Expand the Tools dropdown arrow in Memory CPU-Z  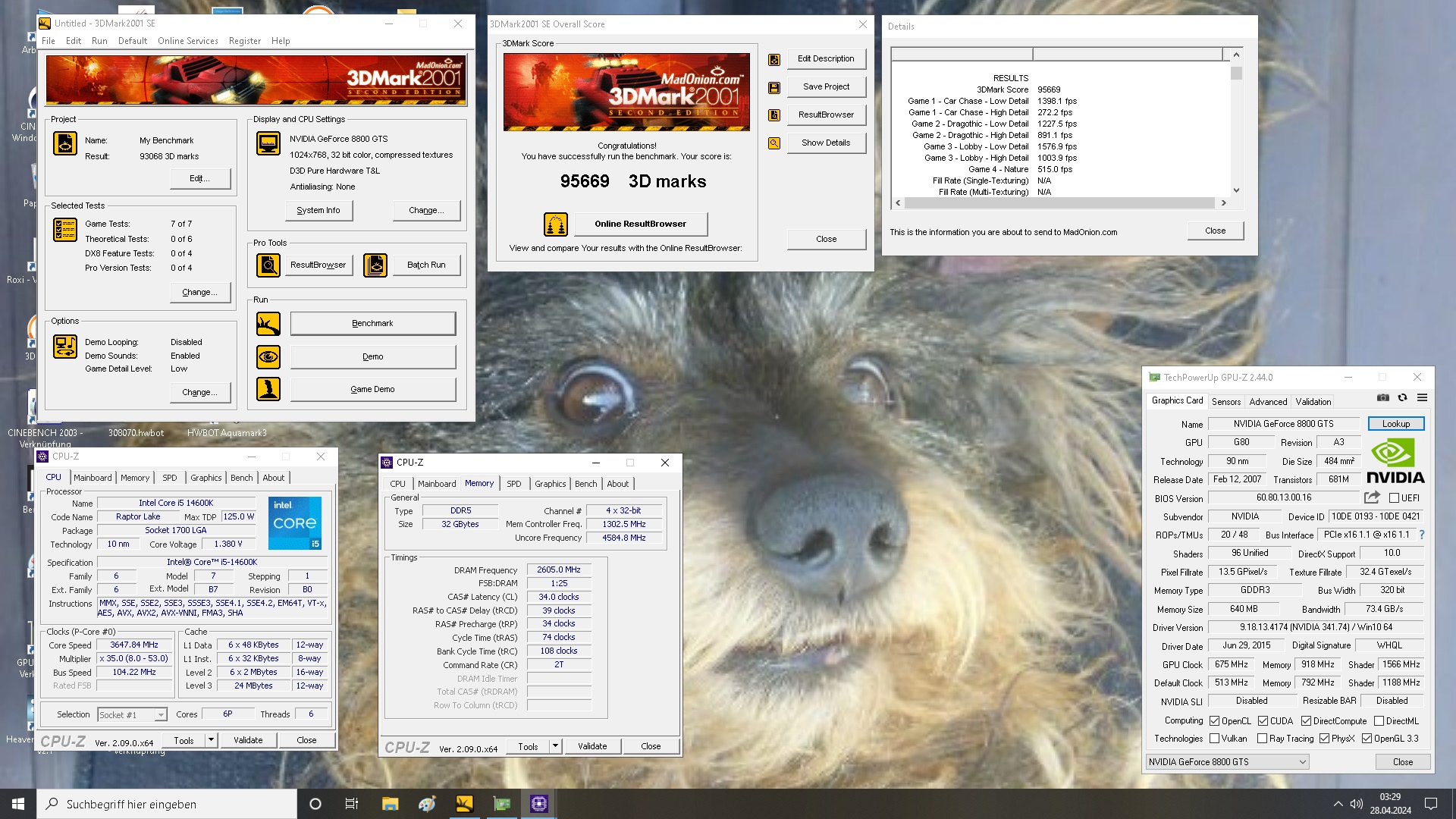(555, 746)
